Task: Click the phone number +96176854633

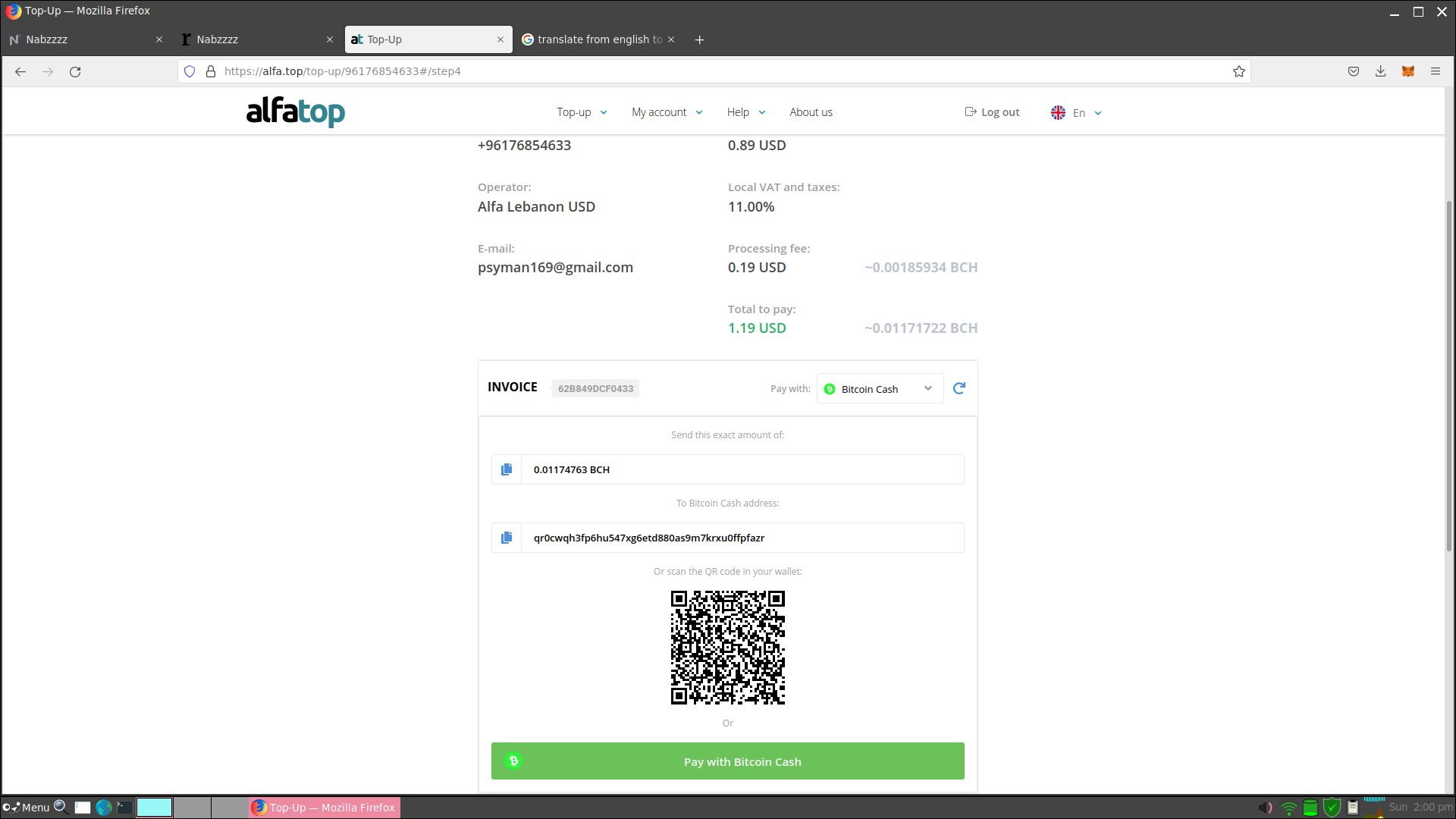Action: pos(524,145)
